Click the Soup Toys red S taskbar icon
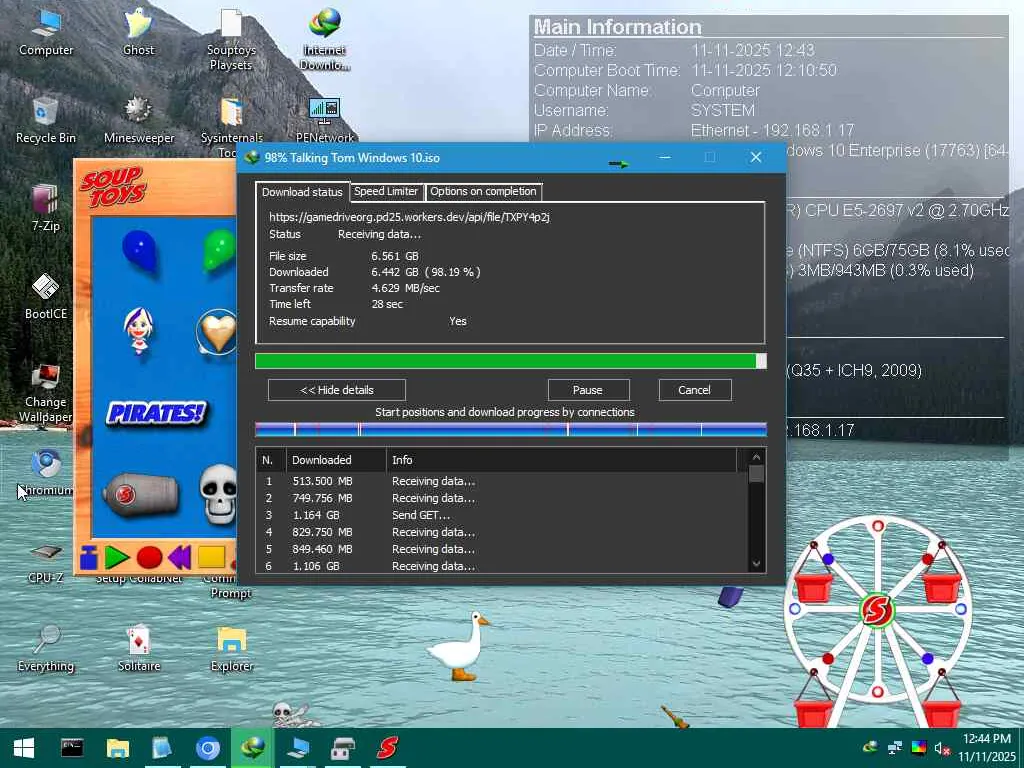Image resolution: width=1024 pixels, height=768 pixels. (x=387, y=748)
